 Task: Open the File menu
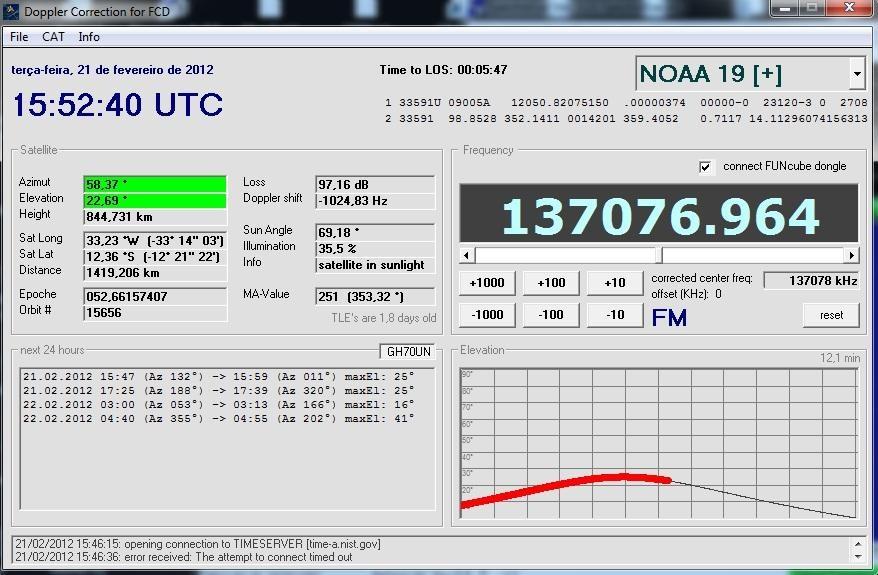[19, 37]
